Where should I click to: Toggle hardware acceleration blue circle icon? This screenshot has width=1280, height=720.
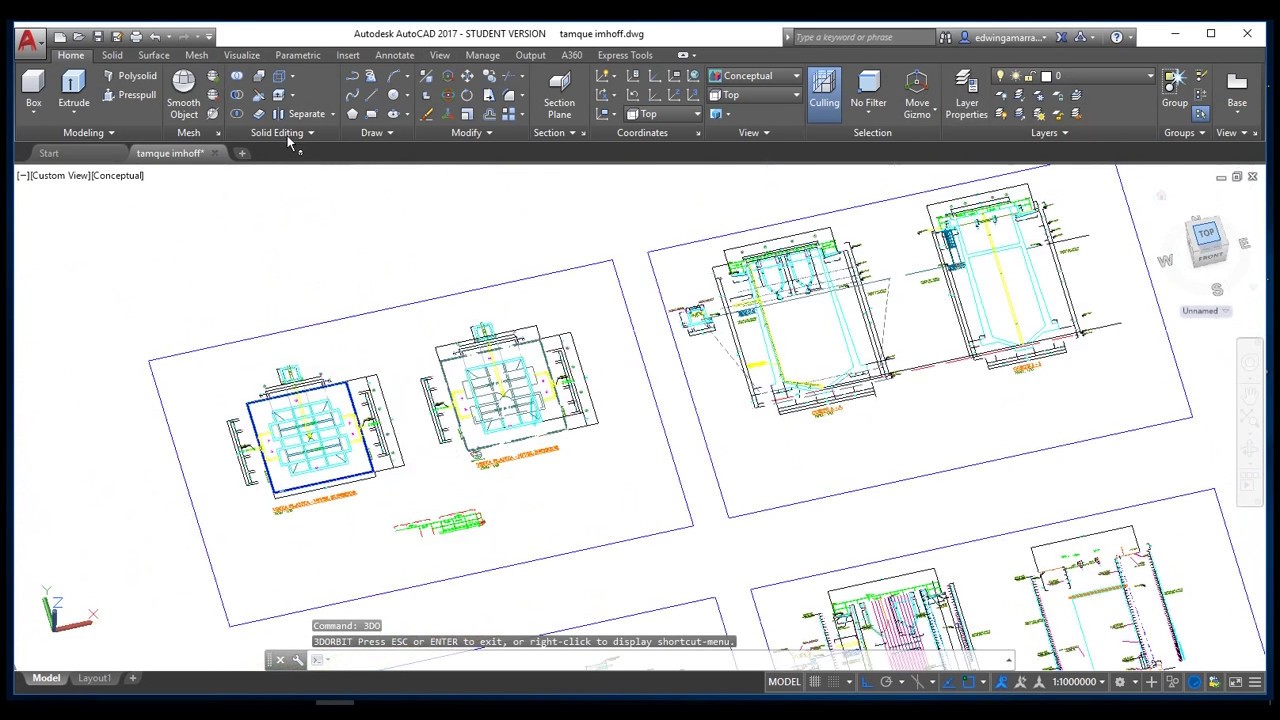click(1195, 682)
